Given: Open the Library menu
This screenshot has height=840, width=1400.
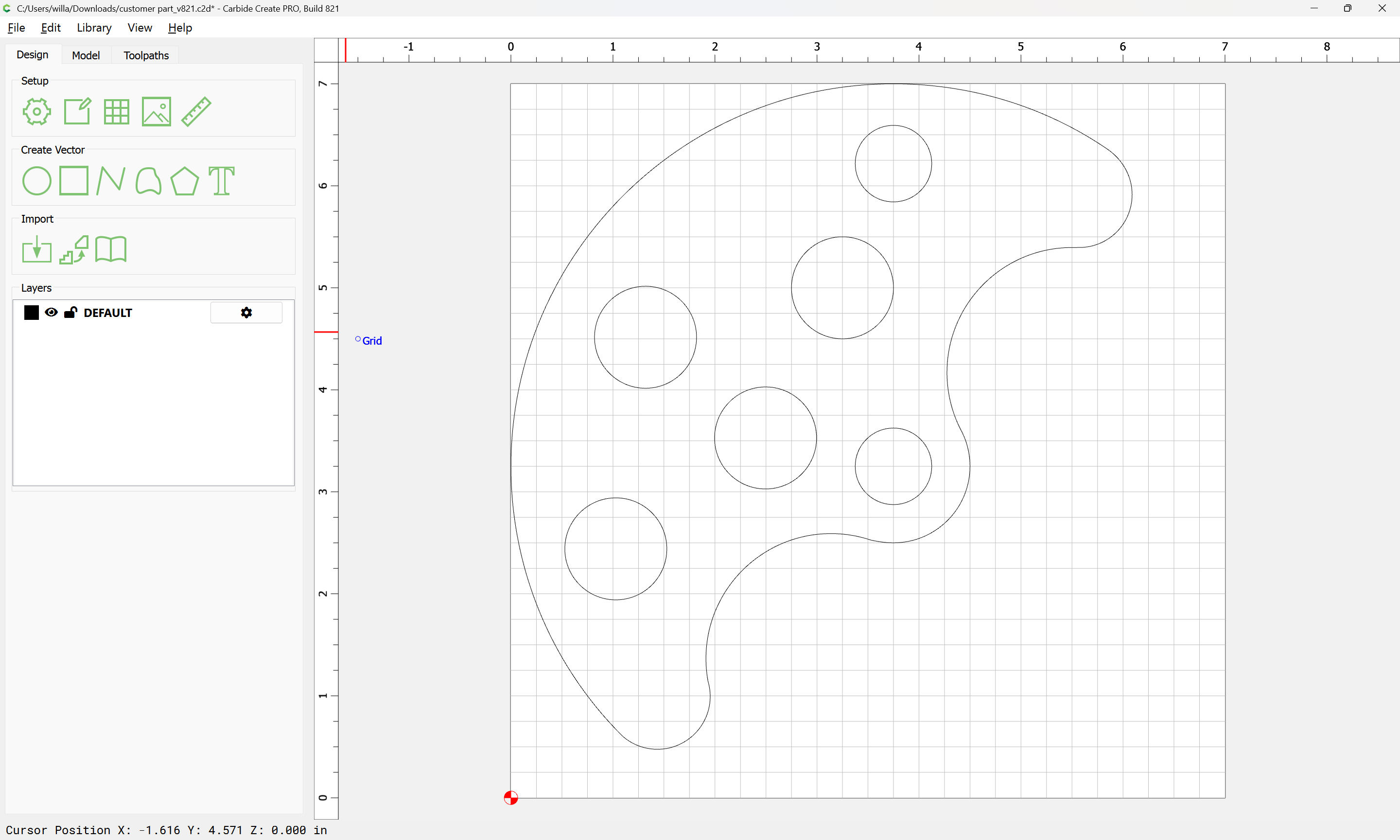Looking at the screenshot, I should (x=94, y=28).
